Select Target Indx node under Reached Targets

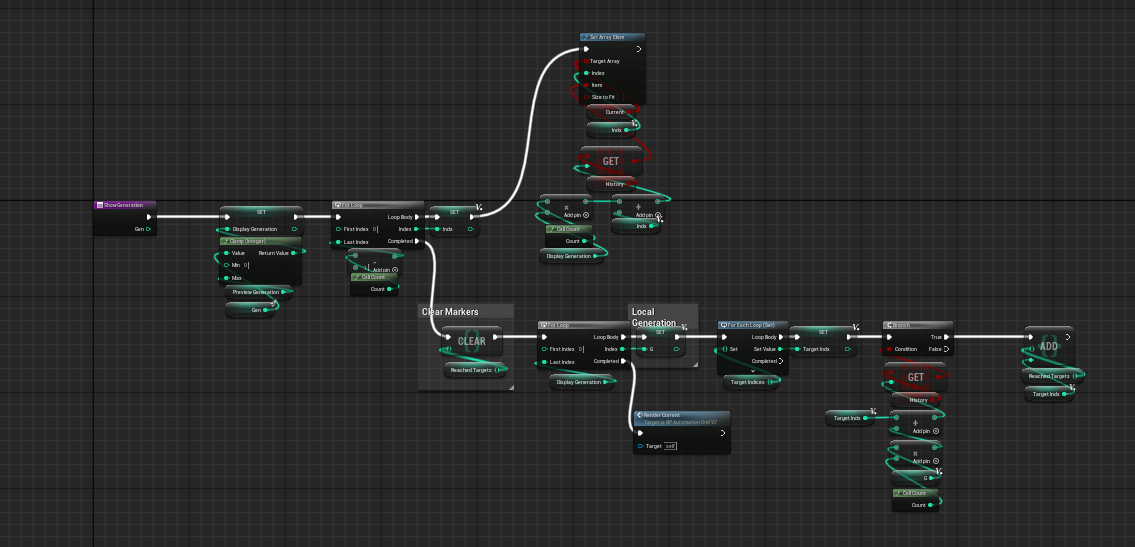click(1048, 394)
